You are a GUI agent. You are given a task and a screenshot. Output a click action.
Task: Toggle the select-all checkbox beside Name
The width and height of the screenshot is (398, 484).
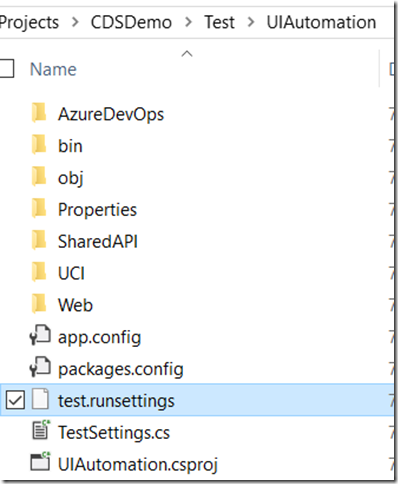pos(6,68)
